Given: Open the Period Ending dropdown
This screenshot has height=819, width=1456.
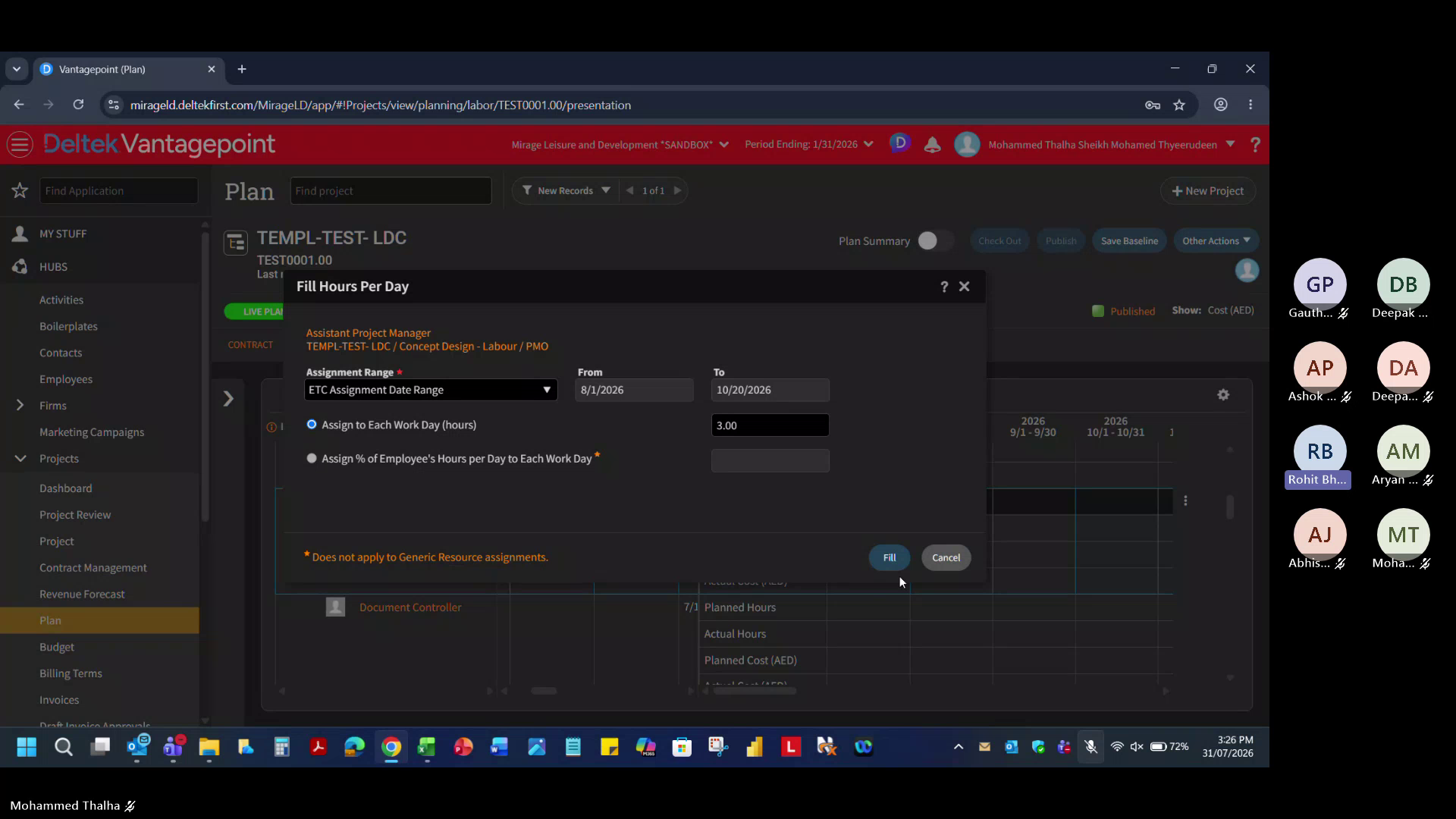Looking at the screenshot, I should (x=808, y=144).
